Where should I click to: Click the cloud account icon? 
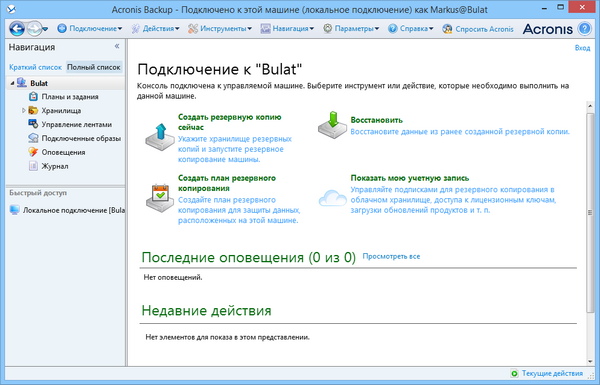coord(333,198)
